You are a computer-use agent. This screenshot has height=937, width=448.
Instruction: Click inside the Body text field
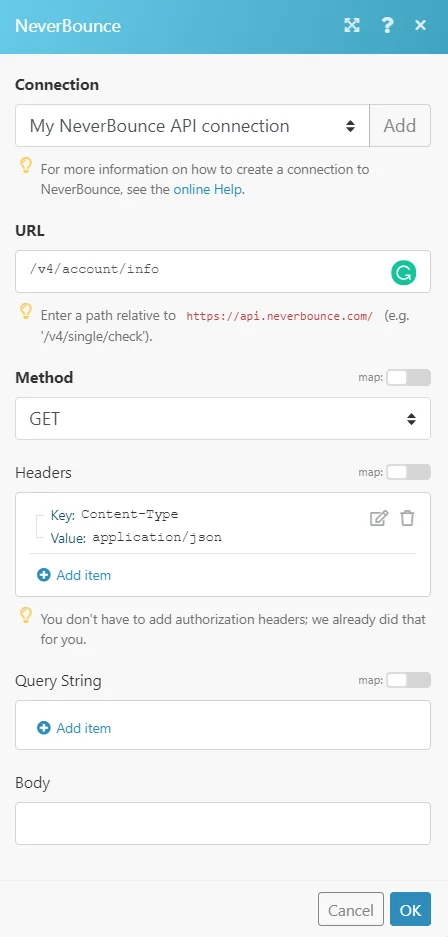click(223, 823)
